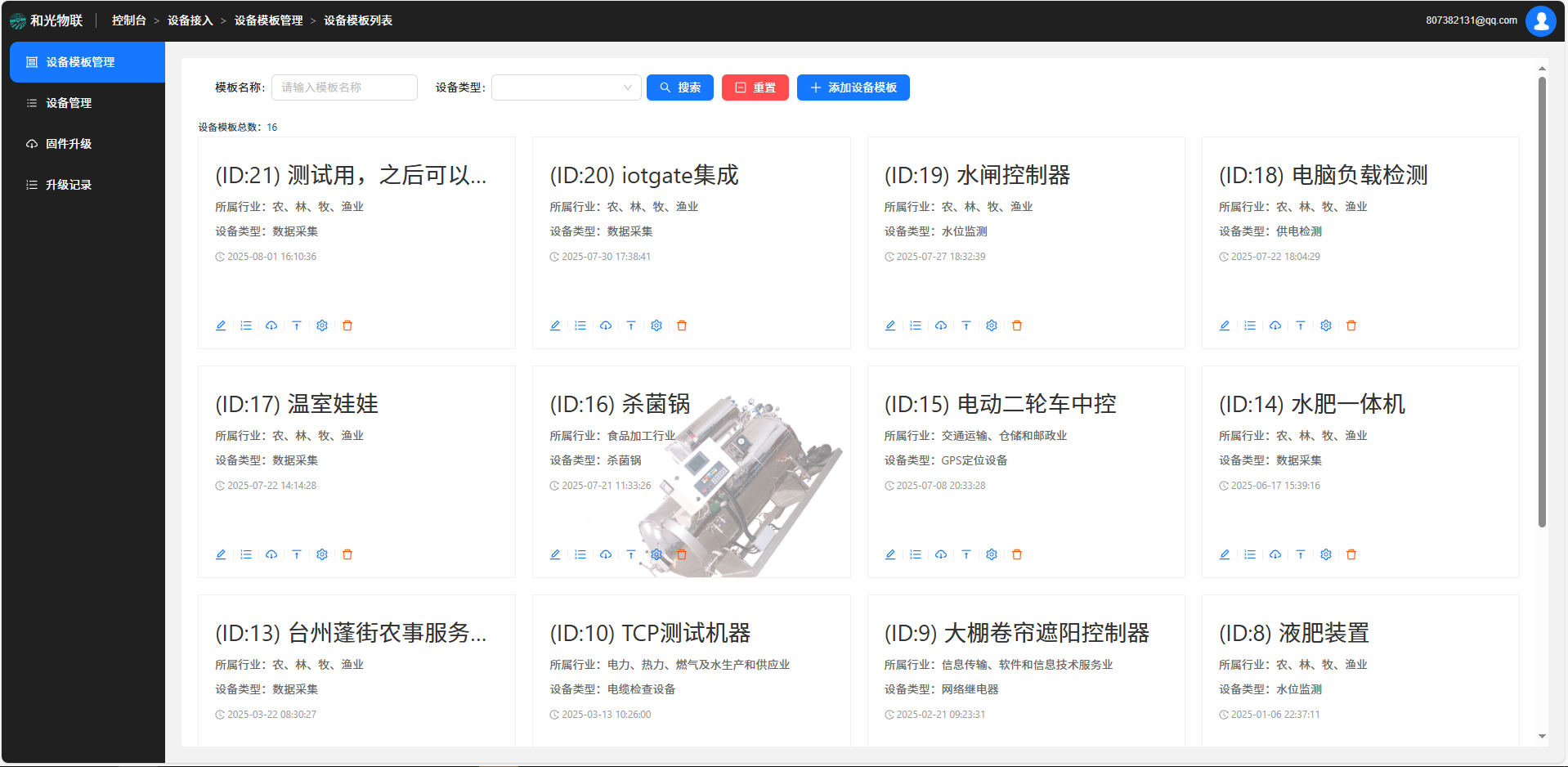Click the (ID:10) TCP测试机器 card title
The width and height of the screenshot is (1568, 767).
650,633
